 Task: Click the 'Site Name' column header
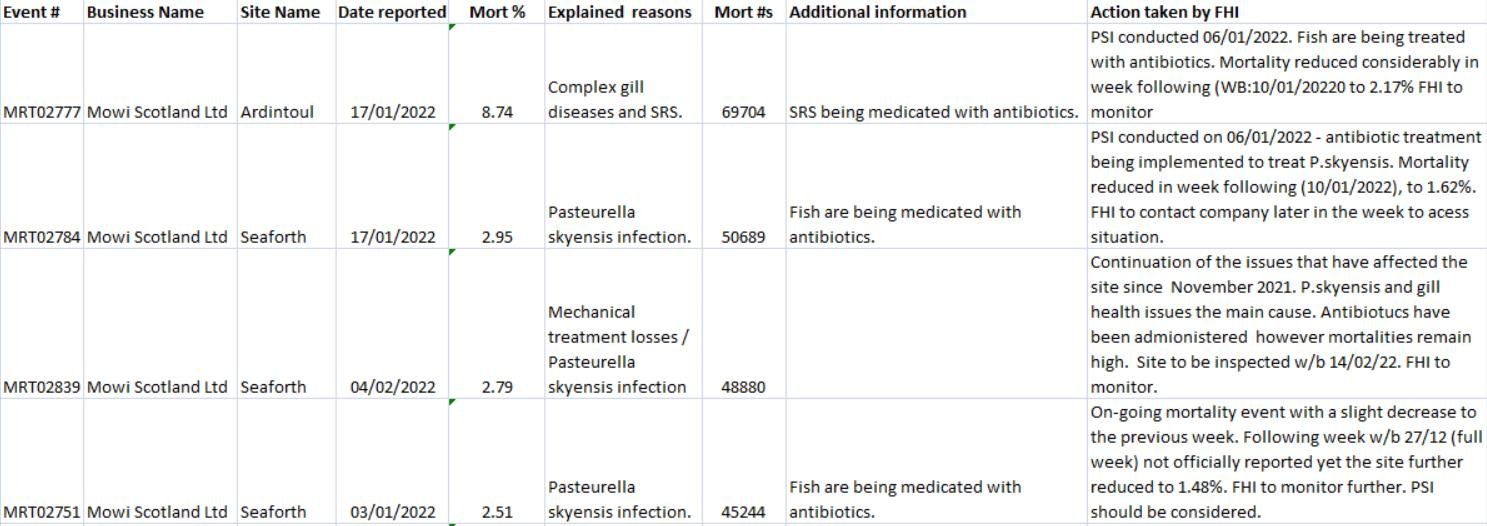(280, 12)
